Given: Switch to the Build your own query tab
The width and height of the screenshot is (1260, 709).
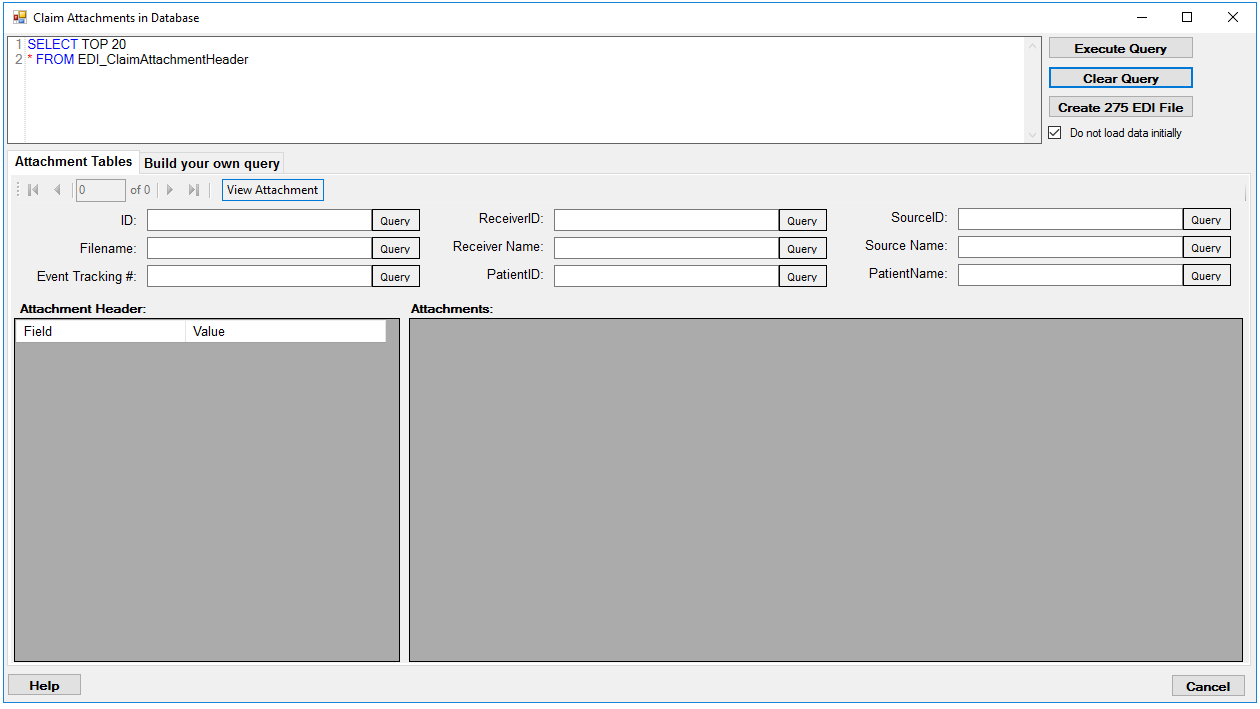Looking at the screenshot, I should coord(211,161).
